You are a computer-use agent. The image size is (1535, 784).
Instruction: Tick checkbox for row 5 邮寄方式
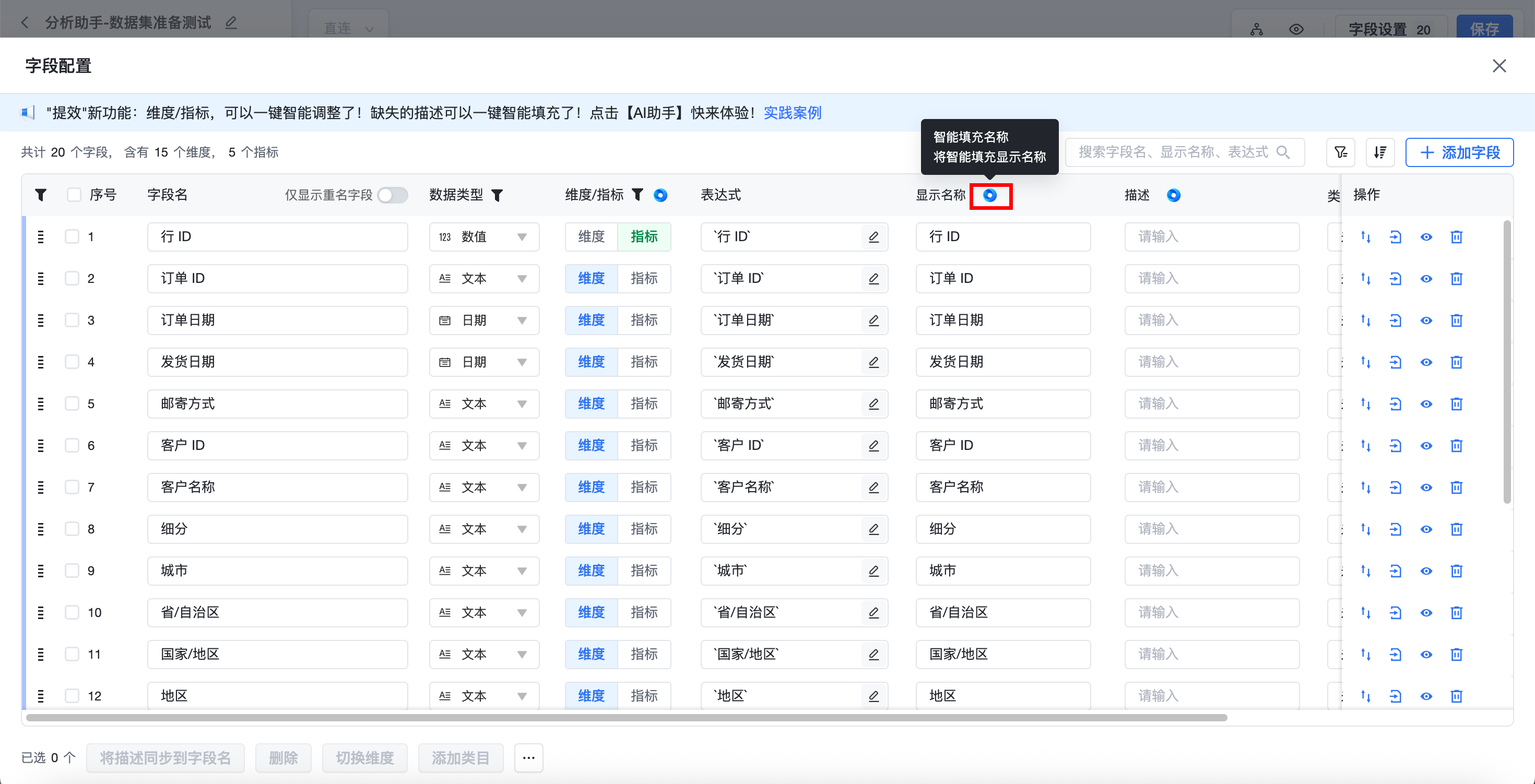click(72, 403)
